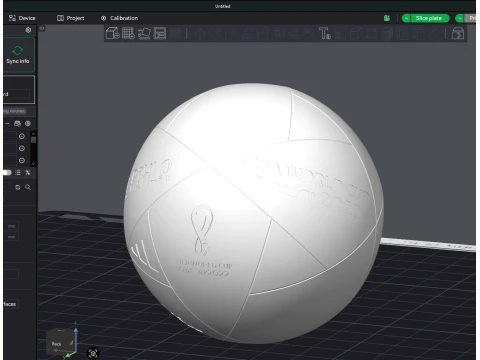Select the soccer ball model
The image size is (480, 360).
(253, 213)
